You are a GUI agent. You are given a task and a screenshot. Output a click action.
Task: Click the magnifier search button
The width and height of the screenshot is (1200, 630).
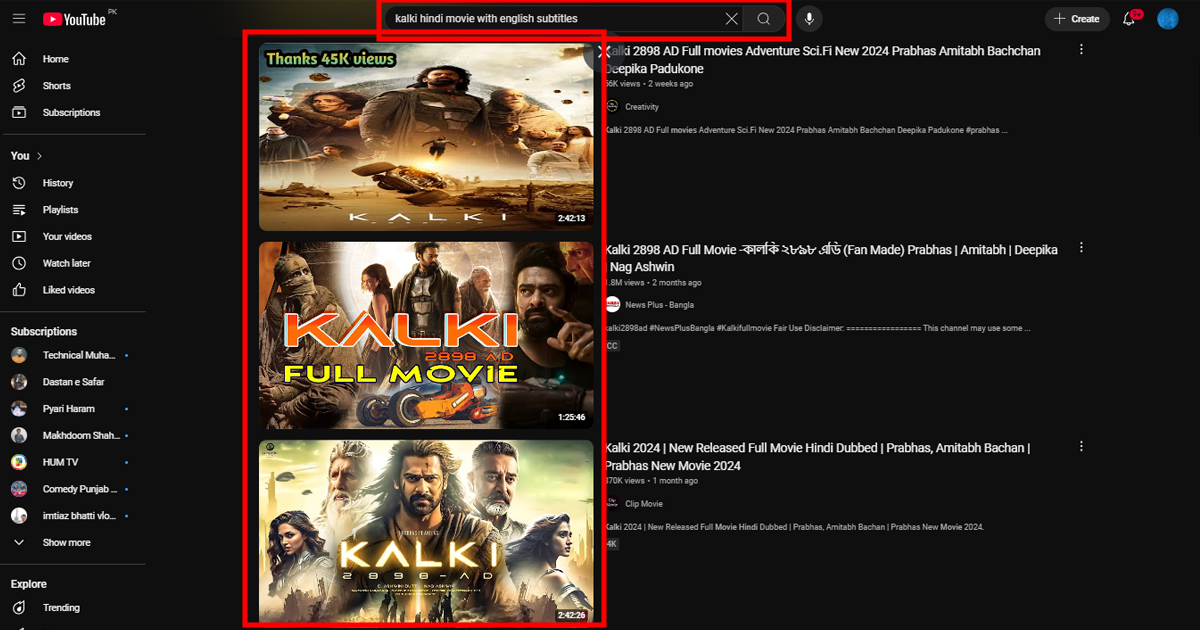click(764, 18)
